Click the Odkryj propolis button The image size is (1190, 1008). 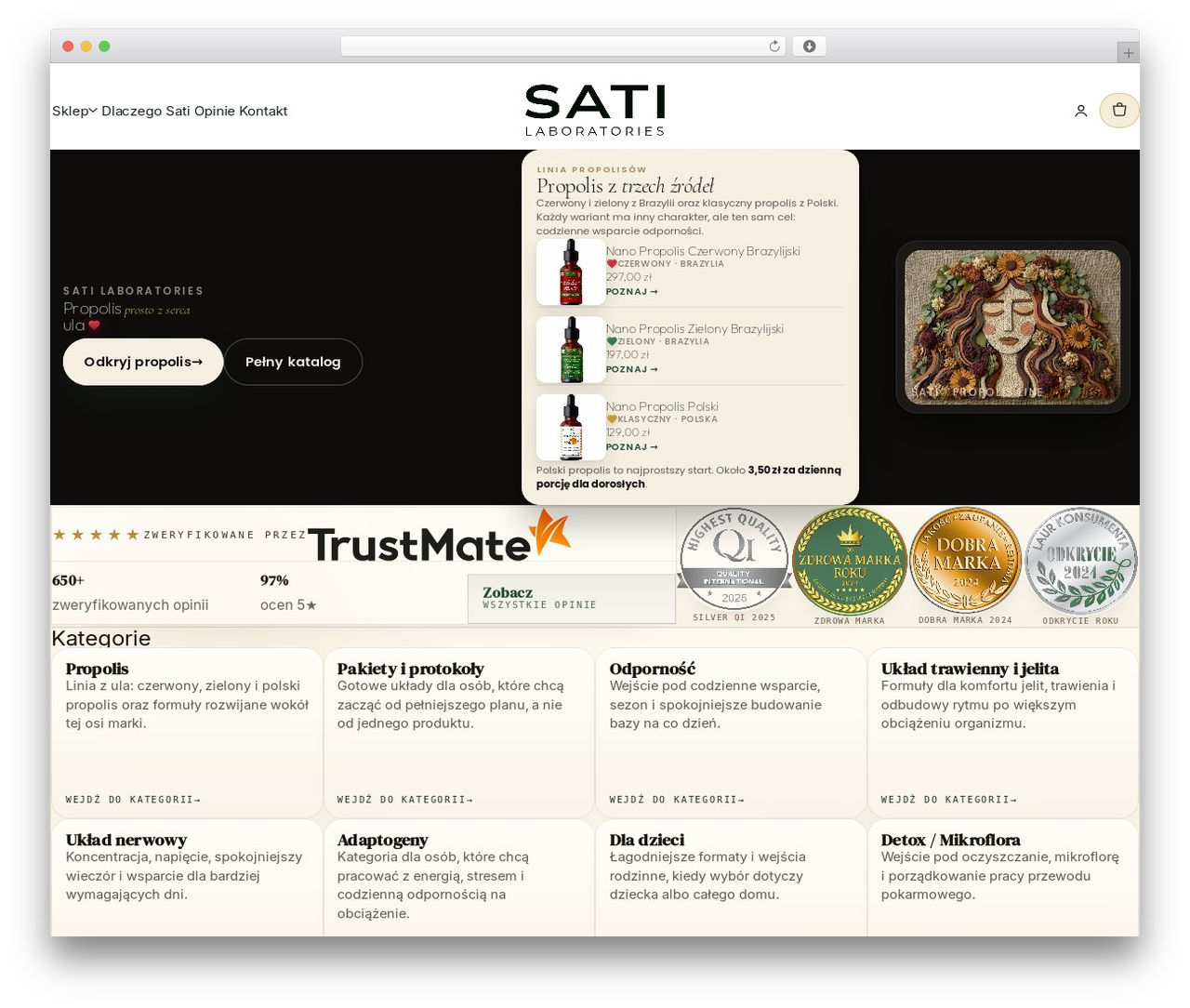coord(143,362)
